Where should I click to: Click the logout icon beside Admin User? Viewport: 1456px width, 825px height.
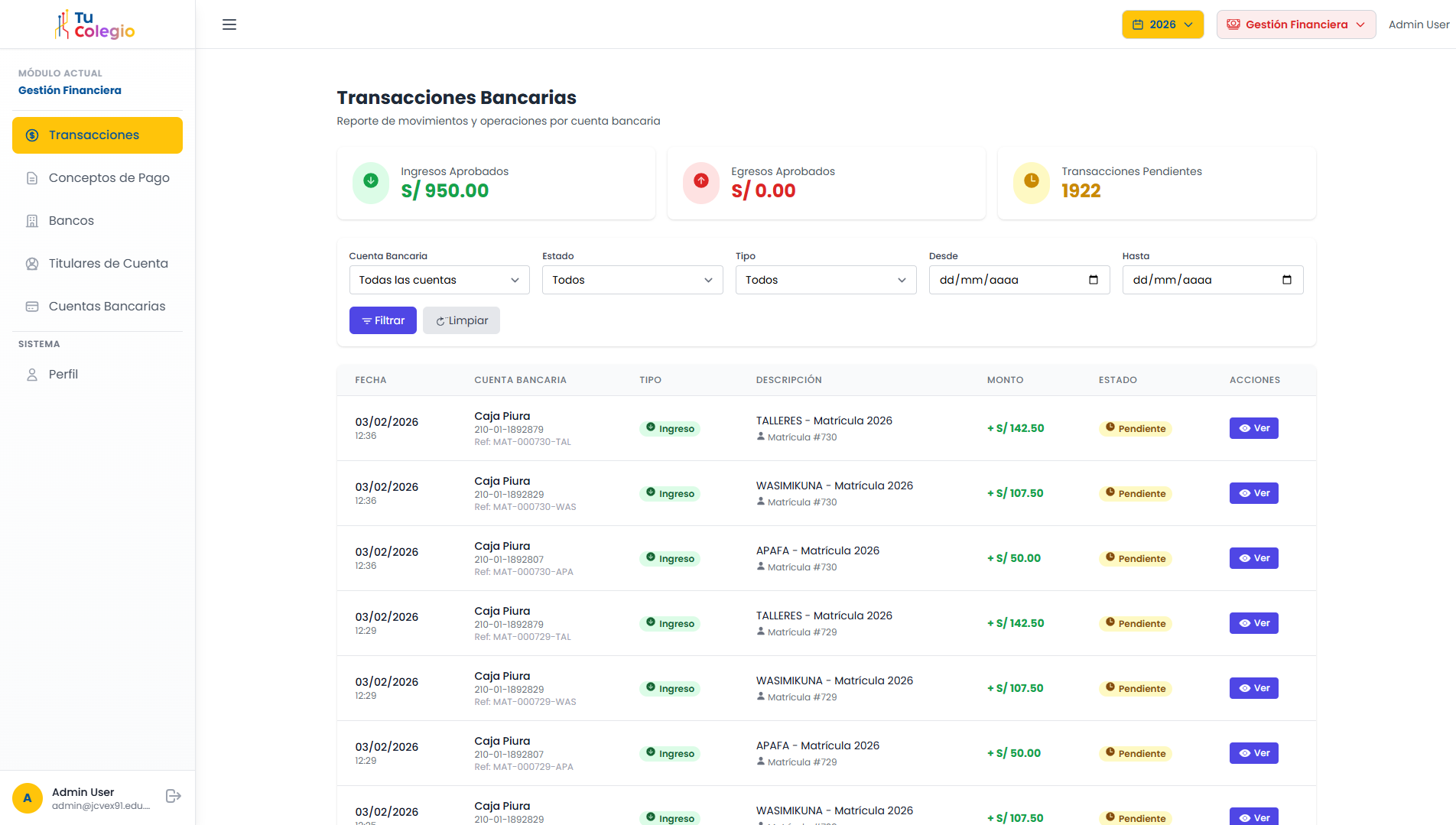point(174,796)
